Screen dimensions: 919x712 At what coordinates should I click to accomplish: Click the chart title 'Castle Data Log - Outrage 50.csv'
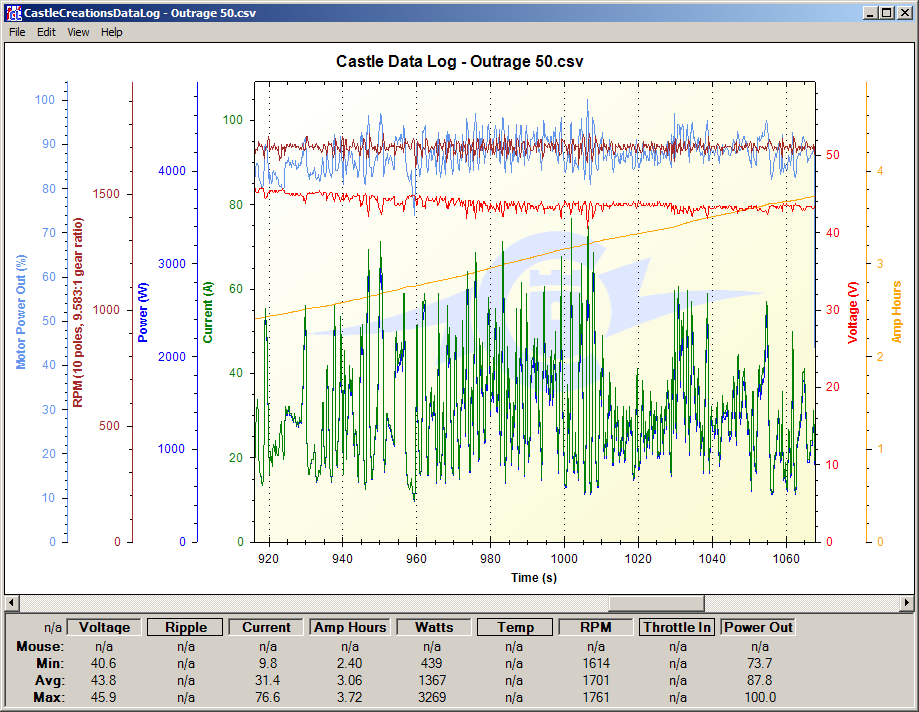click(x=460, y=62)
